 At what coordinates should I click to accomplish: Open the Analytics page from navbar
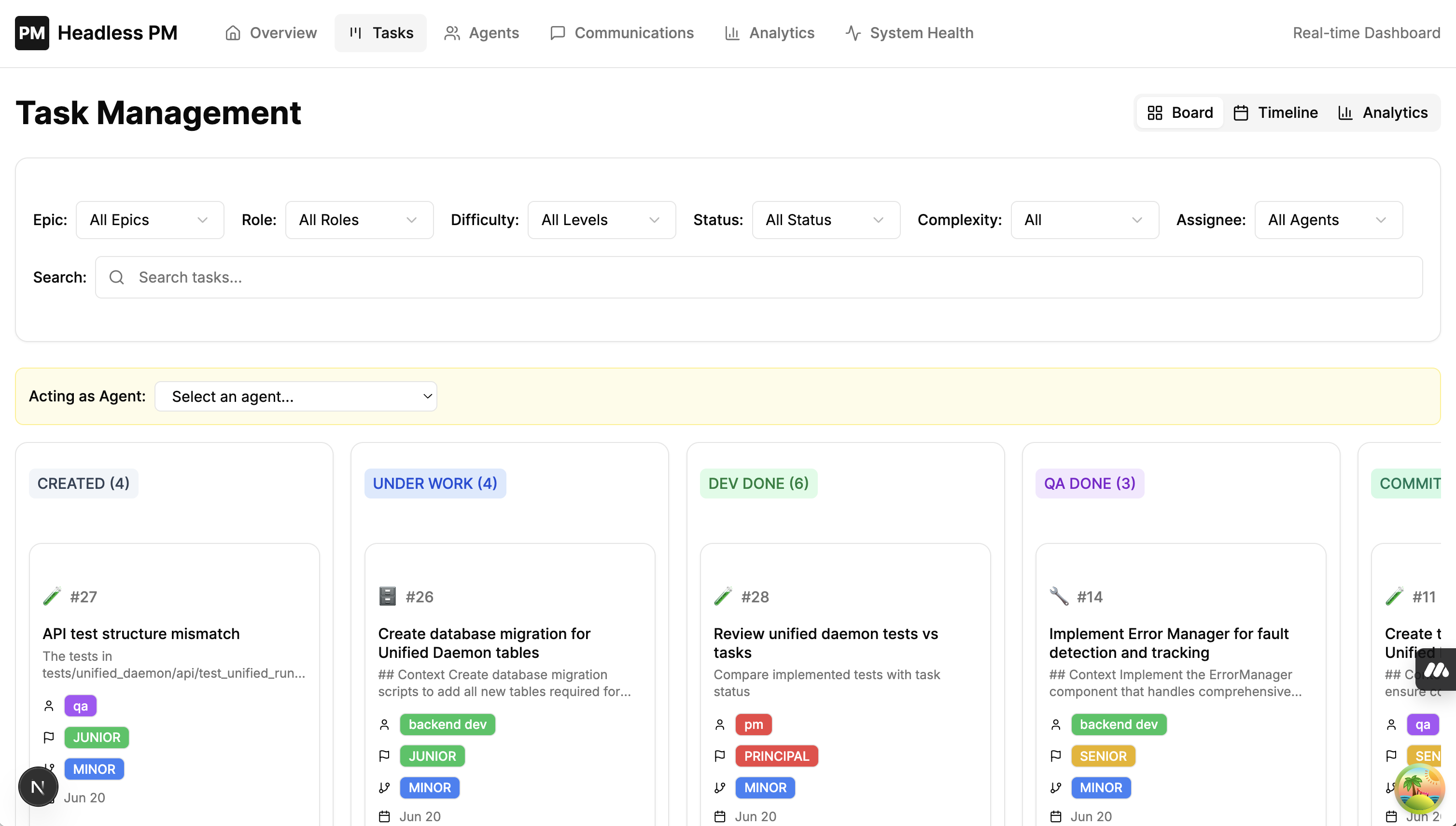click(x=770, y=33)
